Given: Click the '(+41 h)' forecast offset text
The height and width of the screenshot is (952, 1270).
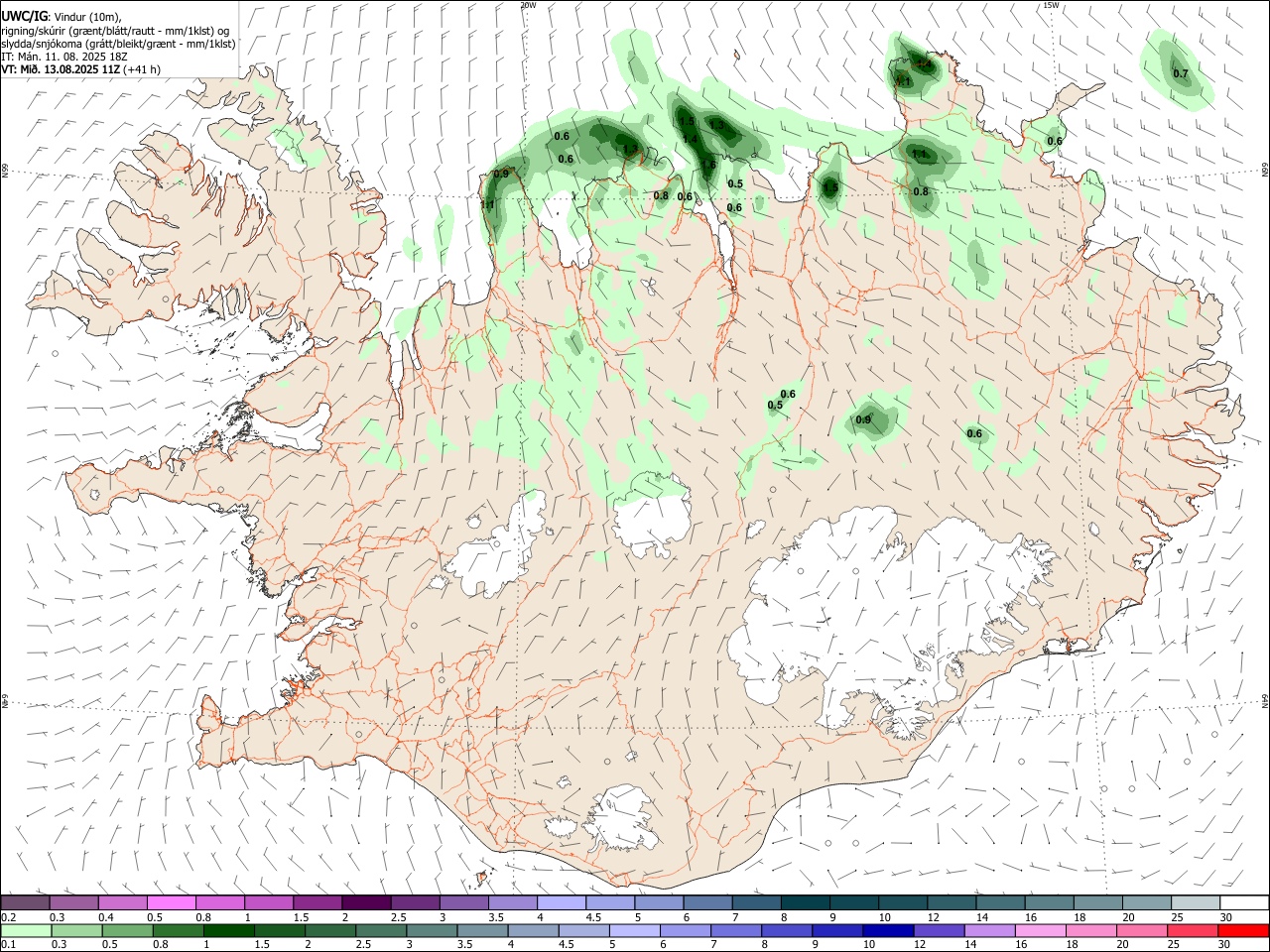Looking at the screenshot, I should (142, 69).
